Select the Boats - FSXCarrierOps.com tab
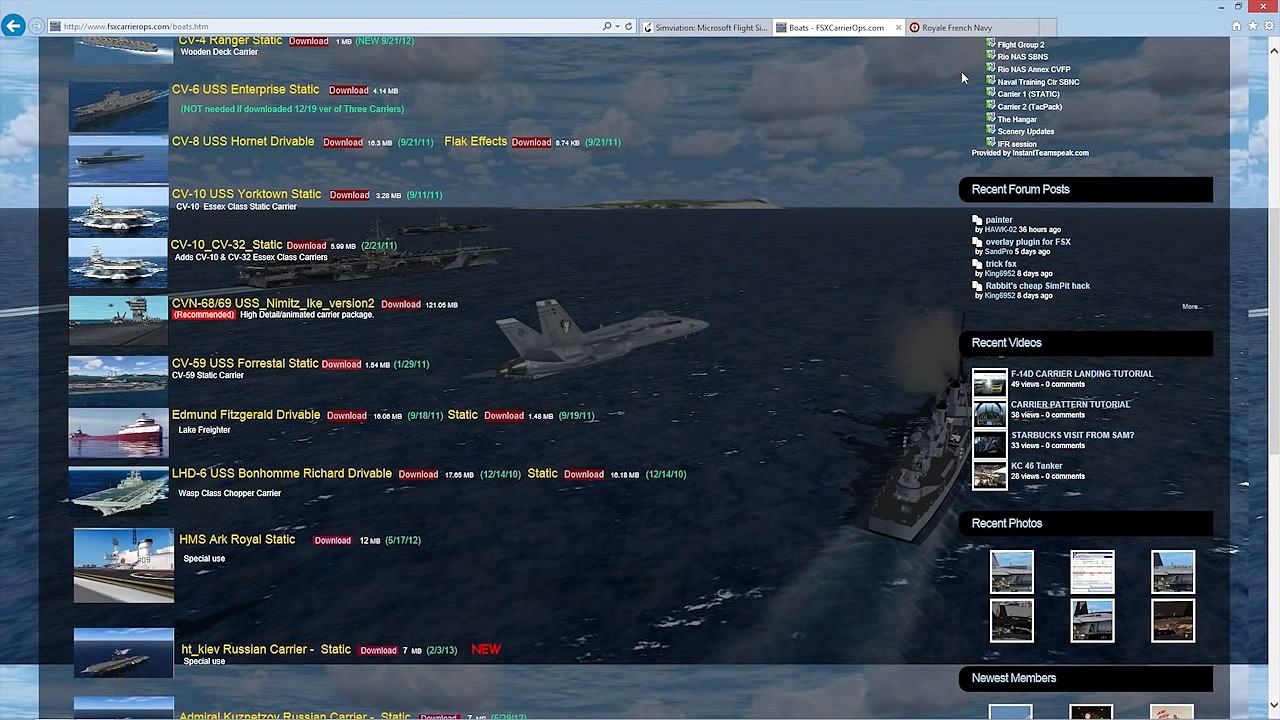The image size is (1280, 720). click(x=836, y=28)
